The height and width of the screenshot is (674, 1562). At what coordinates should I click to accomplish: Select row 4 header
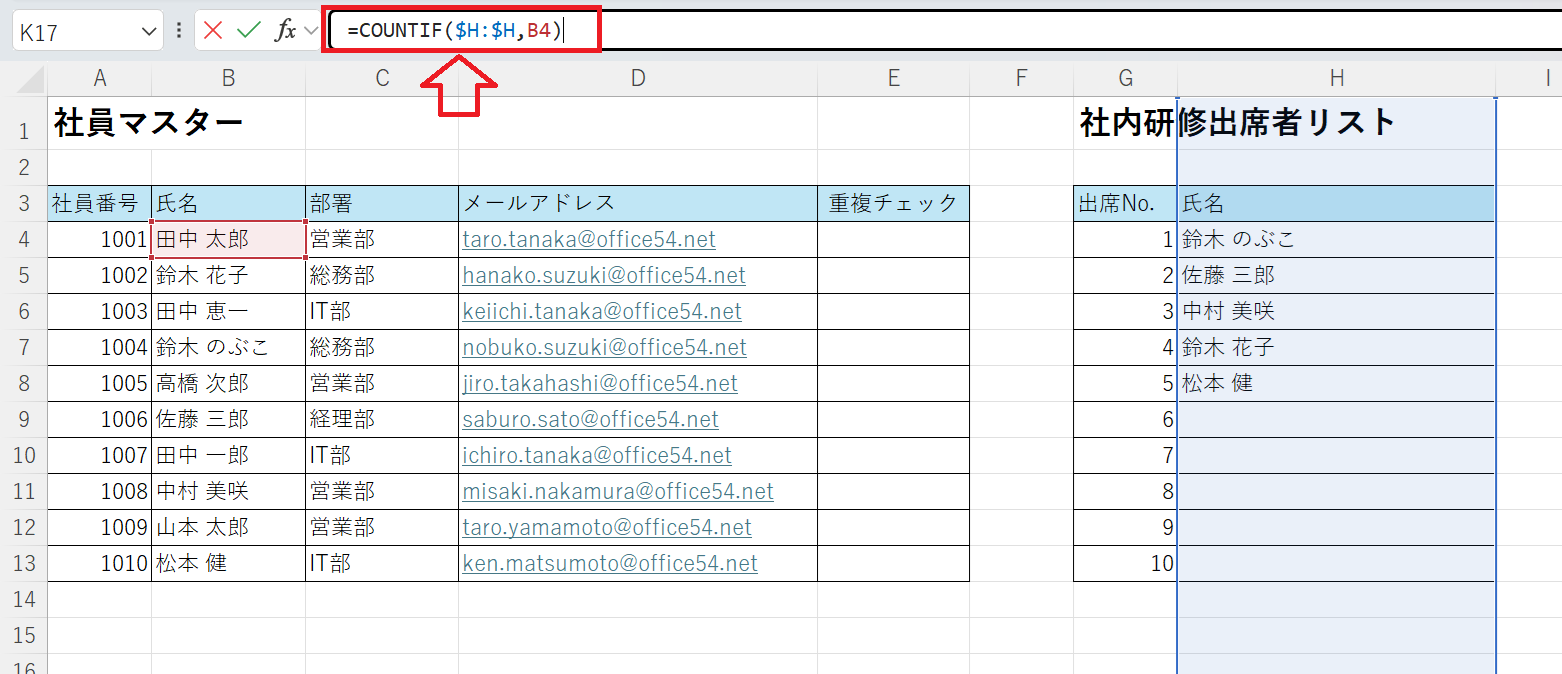click(24, 239)
